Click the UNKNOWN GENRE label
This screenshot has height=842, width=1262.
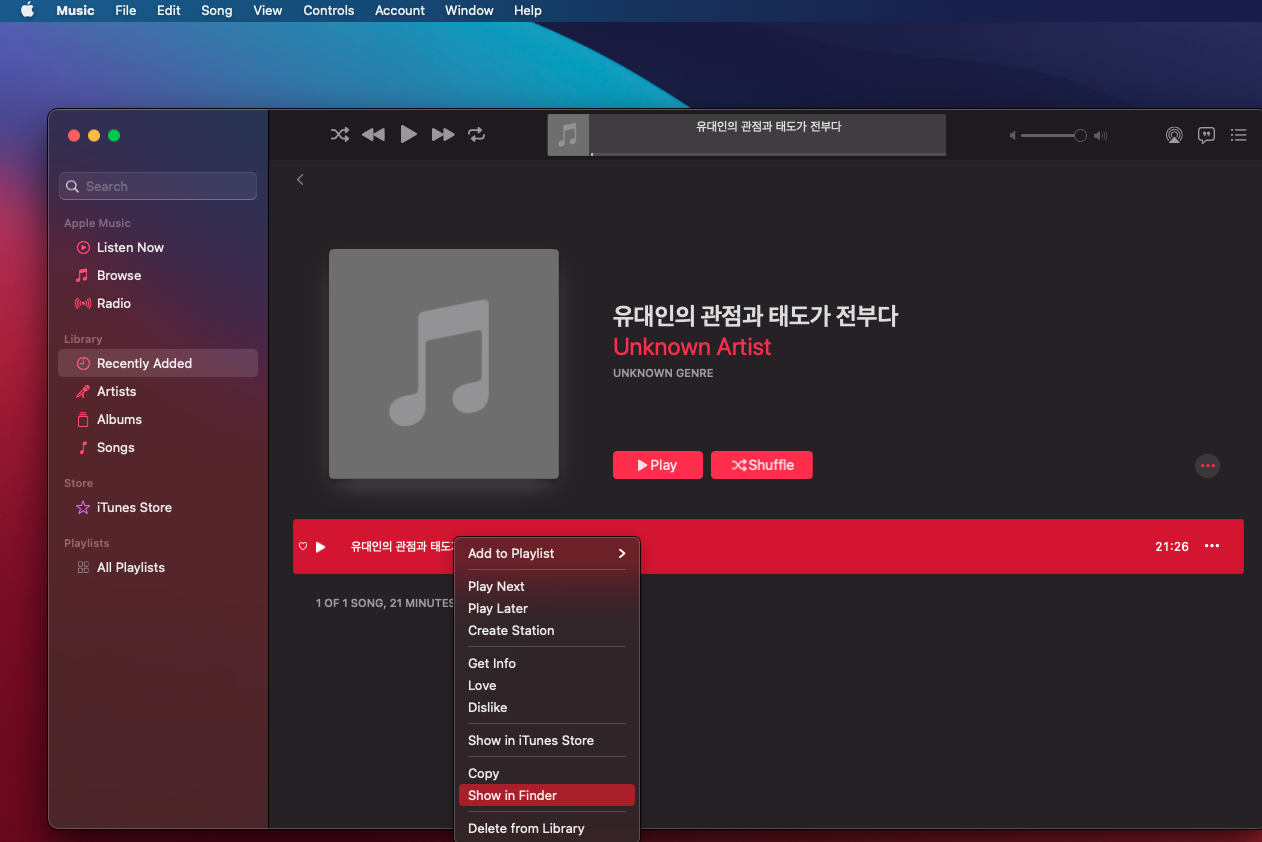pyautogui.click(x=663, y=374)
